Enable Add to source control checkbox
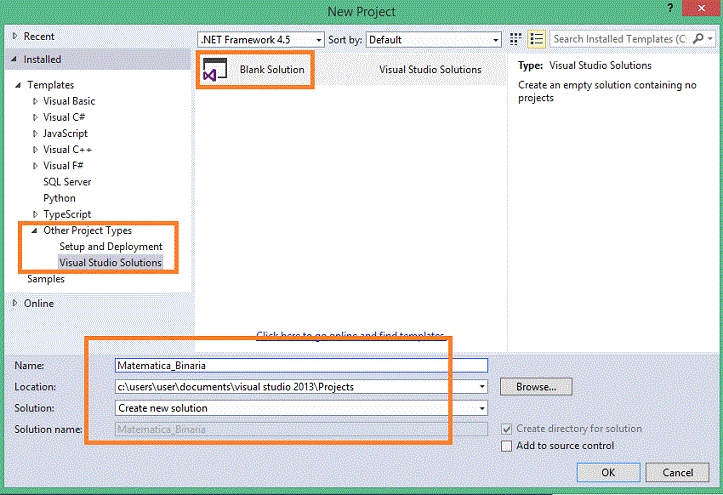This screenshot has width=723, height=495. click(506, 446)
